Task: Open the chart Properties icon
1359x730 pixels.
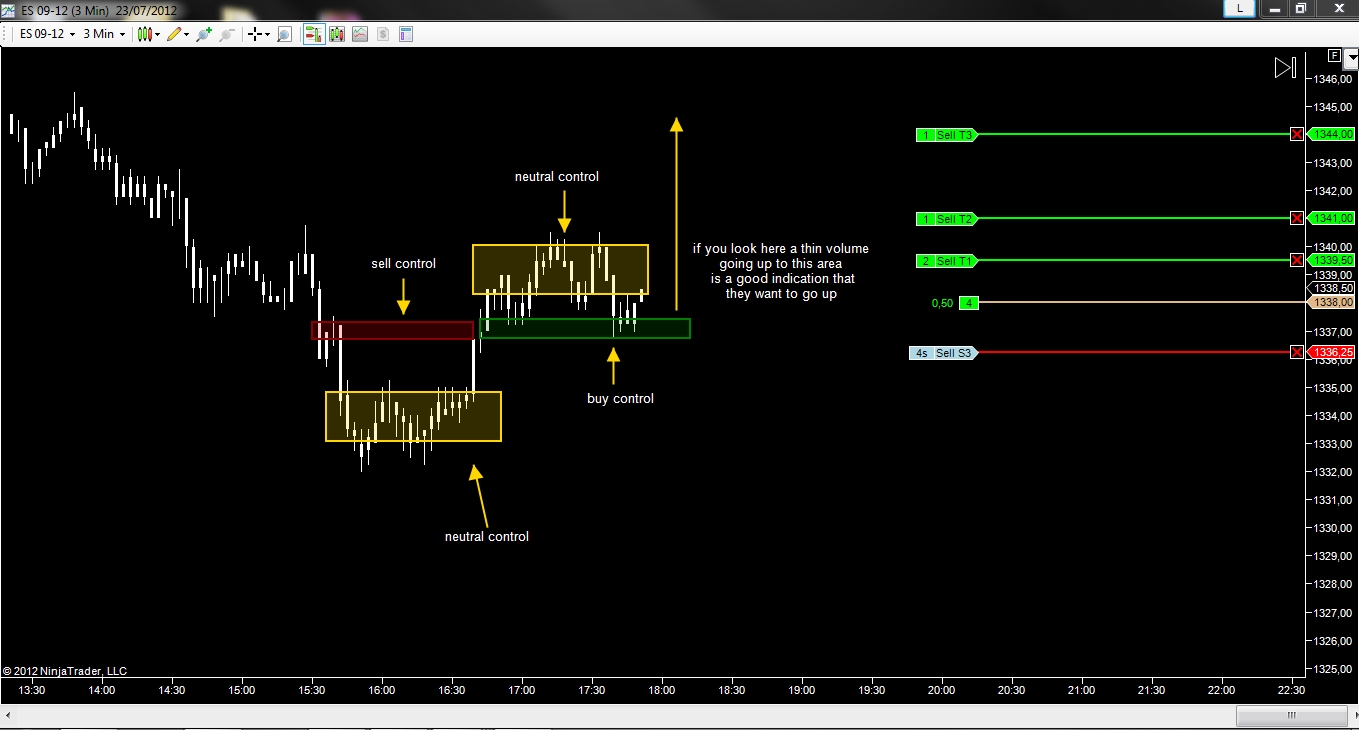Action: pyautogui.click(x=406, y=34)
